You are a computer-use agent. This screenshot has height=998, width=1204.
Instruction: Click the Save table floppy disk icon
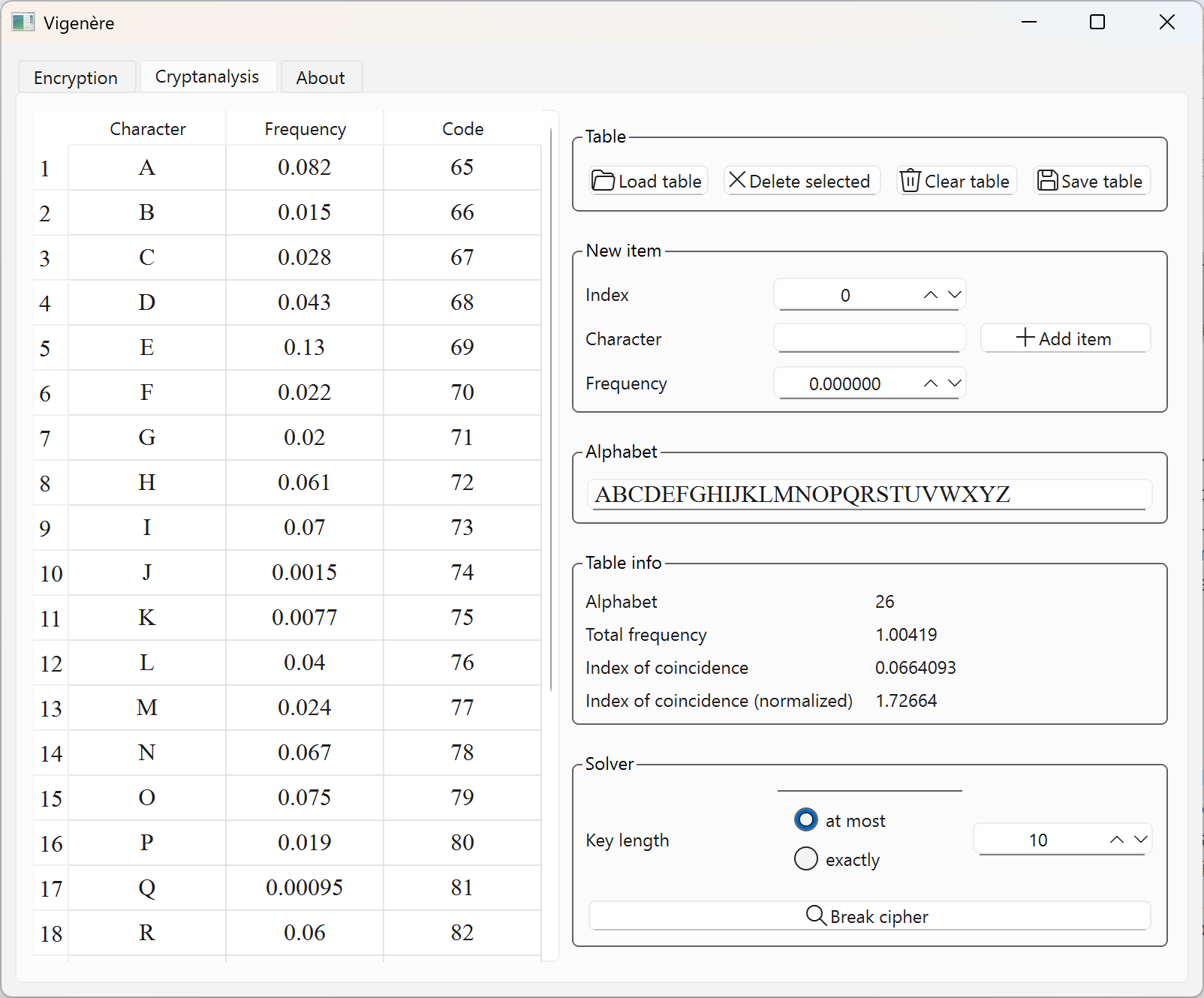[1047, 181]
